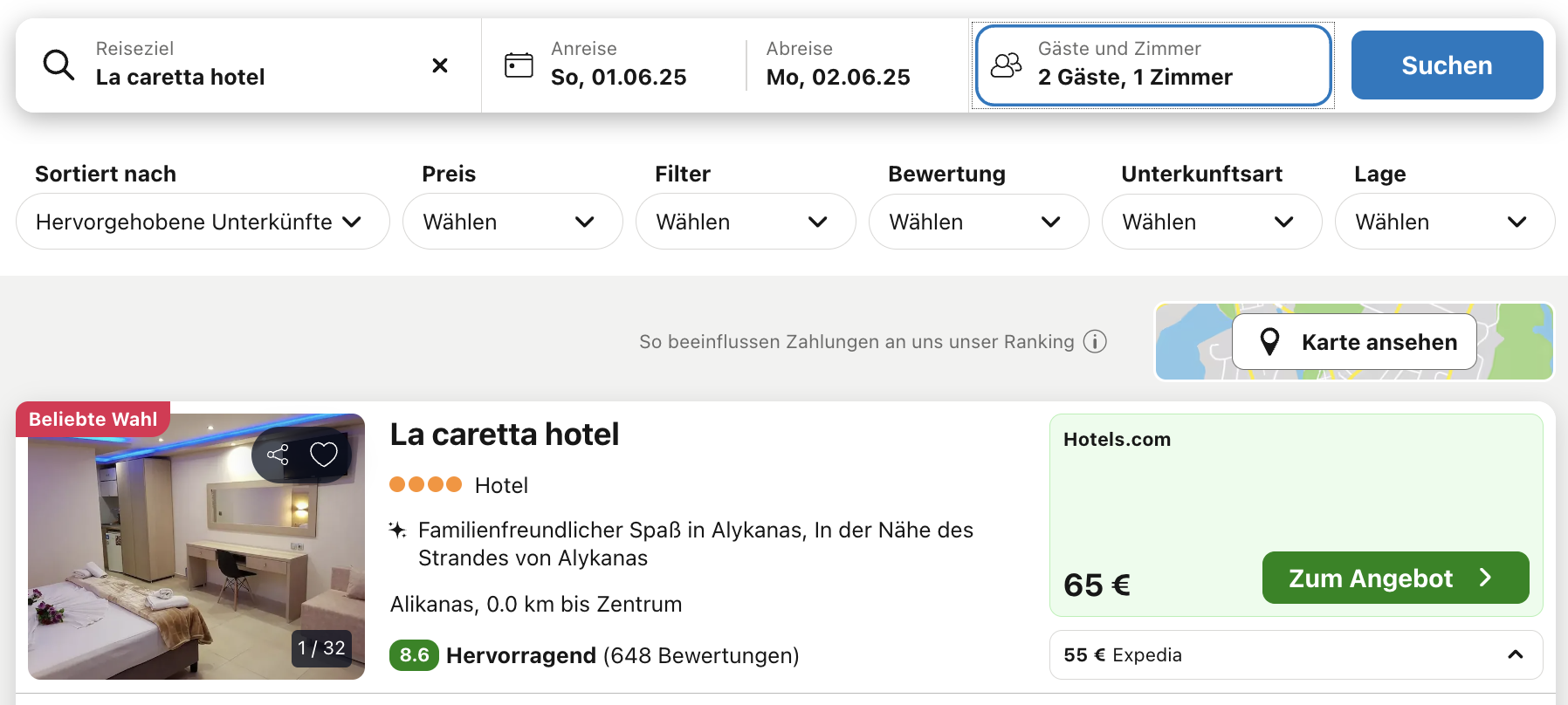Click Zum Angebot for Hotels.com

[1395, 578]
